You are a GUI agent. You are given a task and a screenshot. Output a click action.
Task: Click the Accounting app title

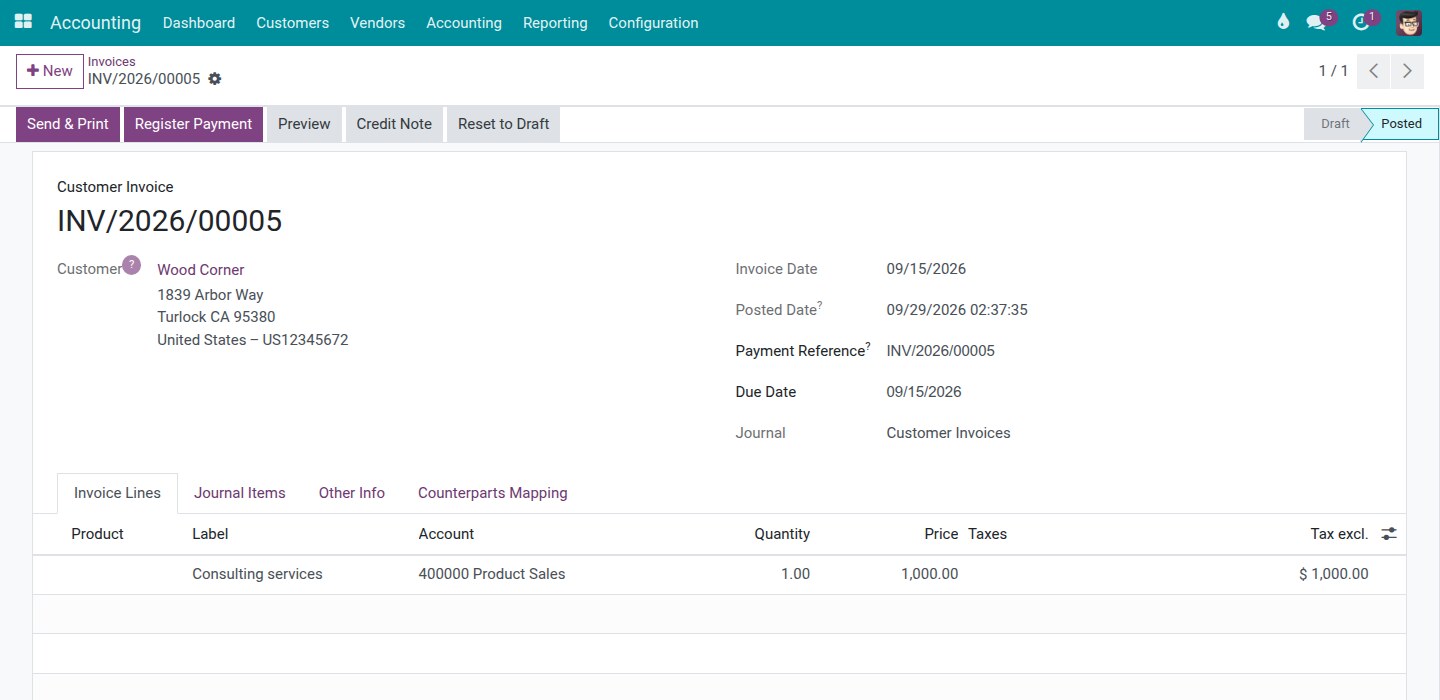(96, 23)
